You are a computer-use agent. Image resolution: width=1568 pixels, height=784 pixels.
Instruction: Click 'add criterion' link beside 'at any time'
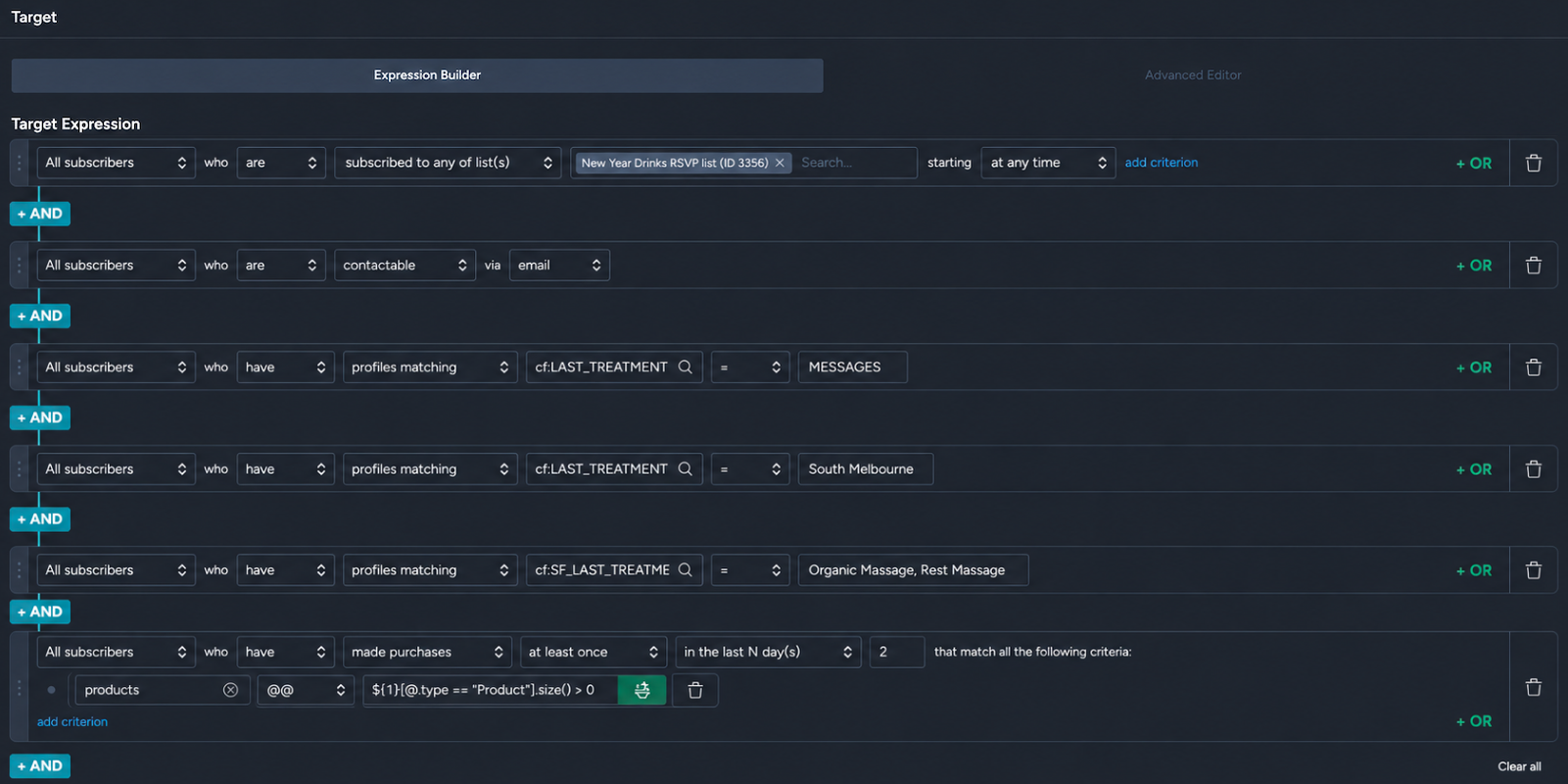click(x=1161, y=163)
